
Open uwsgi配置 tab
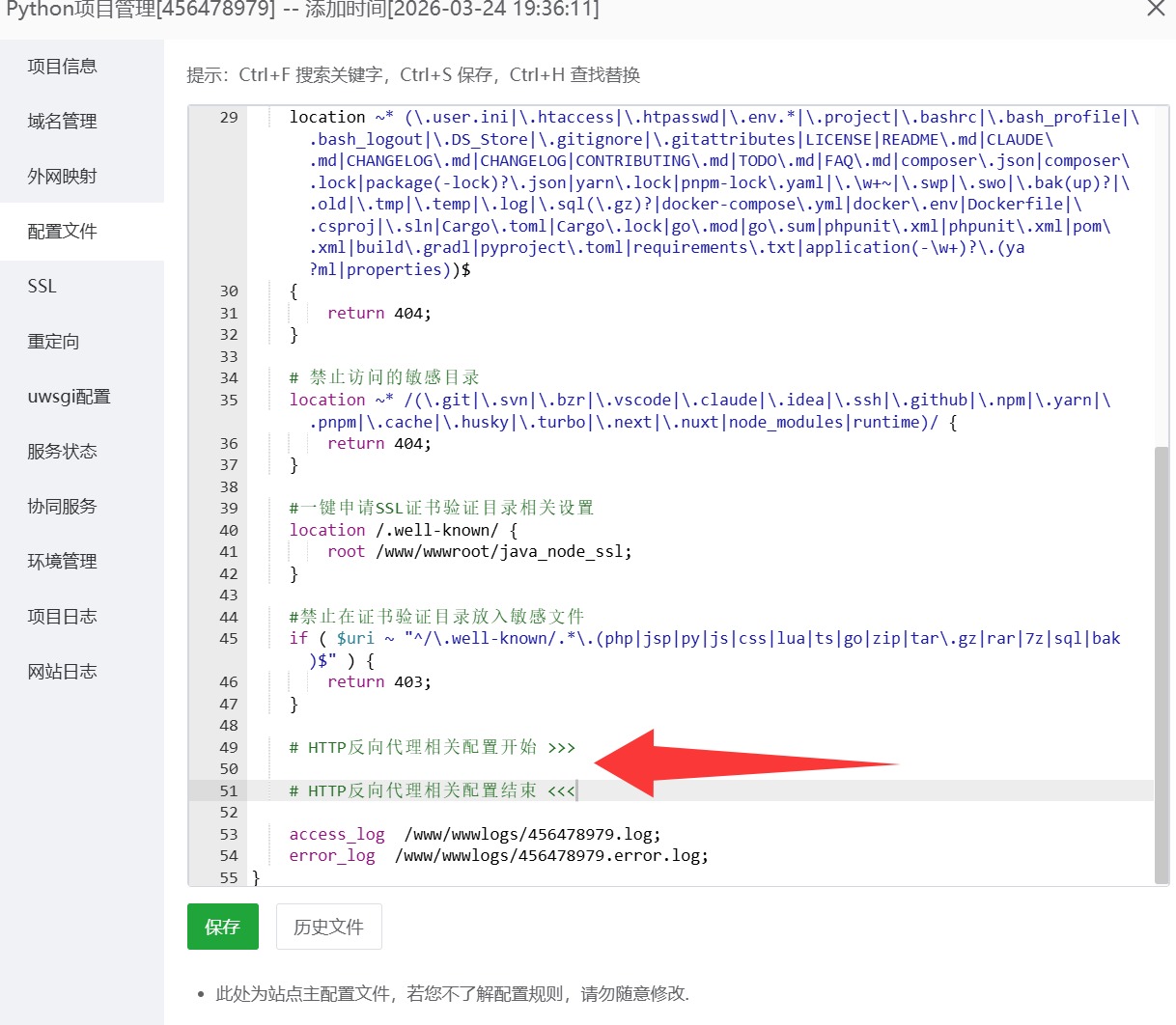coord(70,397)
